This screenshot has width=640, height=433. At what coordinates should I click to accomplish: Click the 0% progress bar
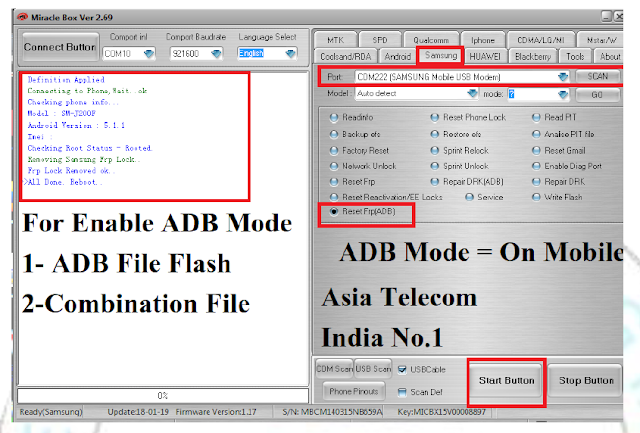[163, 395]
